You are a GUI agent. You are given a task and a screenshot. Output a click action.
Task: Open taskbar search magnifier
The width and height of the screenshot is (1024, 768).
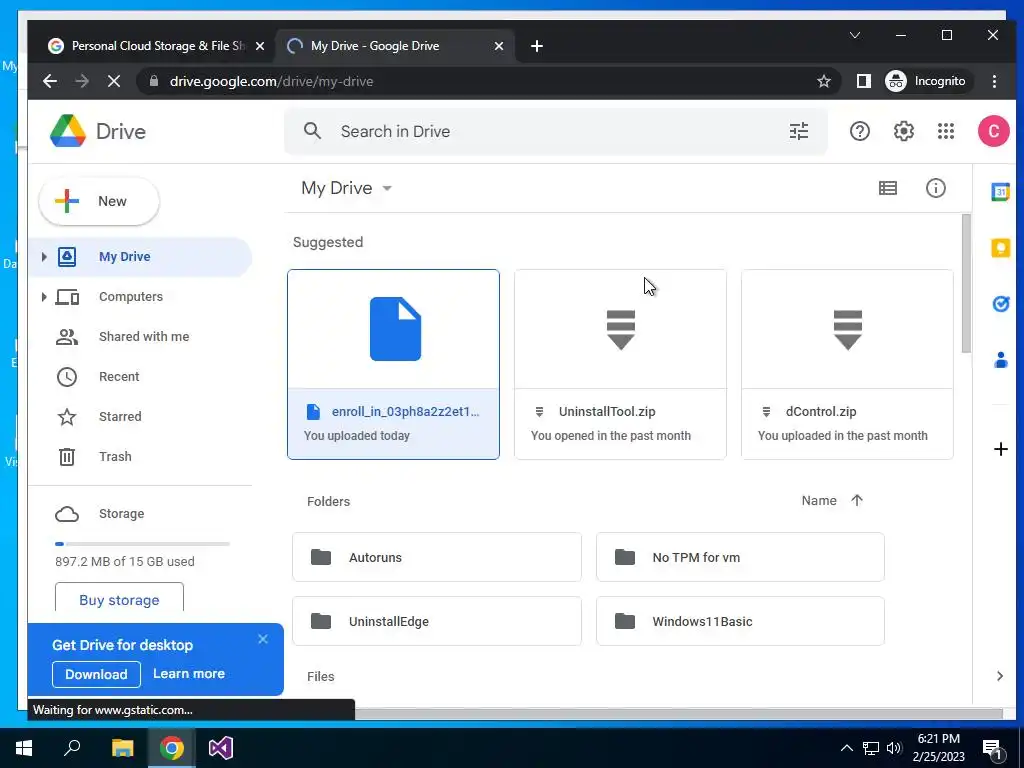click(x=72, y=748)
